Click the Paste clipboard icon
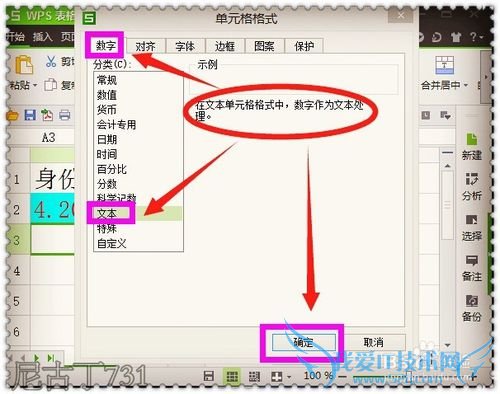The width and height of the screenshot is (500, 394). [24, 65]
